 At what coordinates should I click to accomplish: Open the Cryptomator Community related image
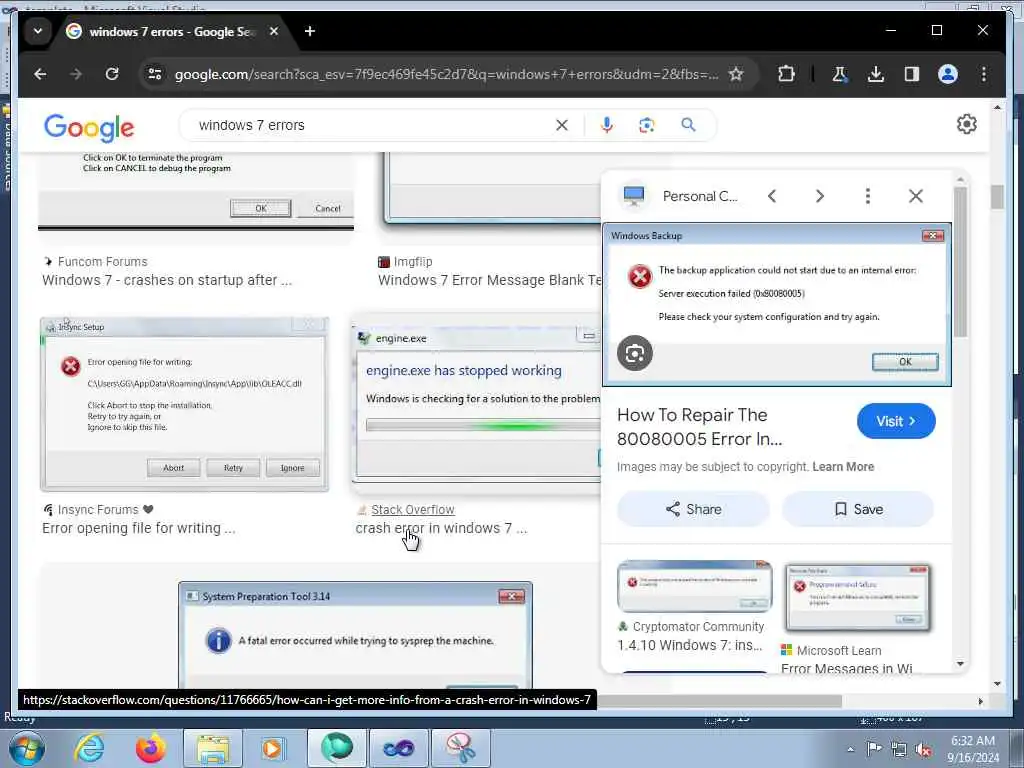694,586
